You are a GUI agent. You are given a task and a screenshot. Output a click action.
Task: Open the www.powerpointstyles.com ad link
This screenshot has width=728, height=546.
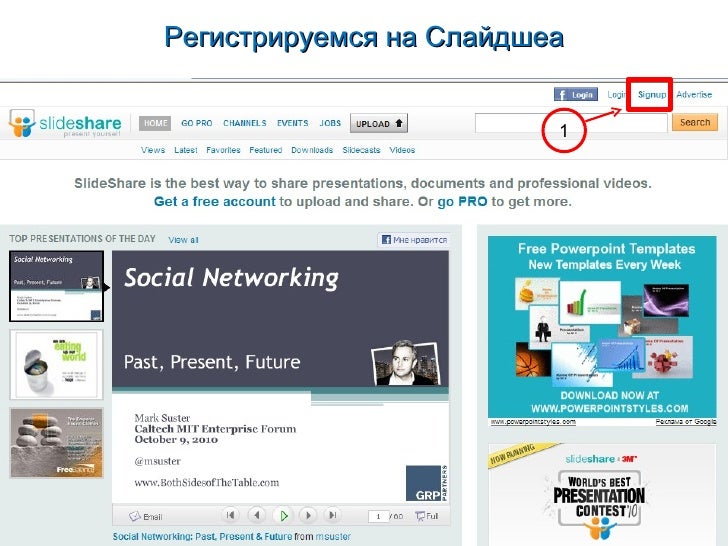pyautogui.click(x=533, y=422)
